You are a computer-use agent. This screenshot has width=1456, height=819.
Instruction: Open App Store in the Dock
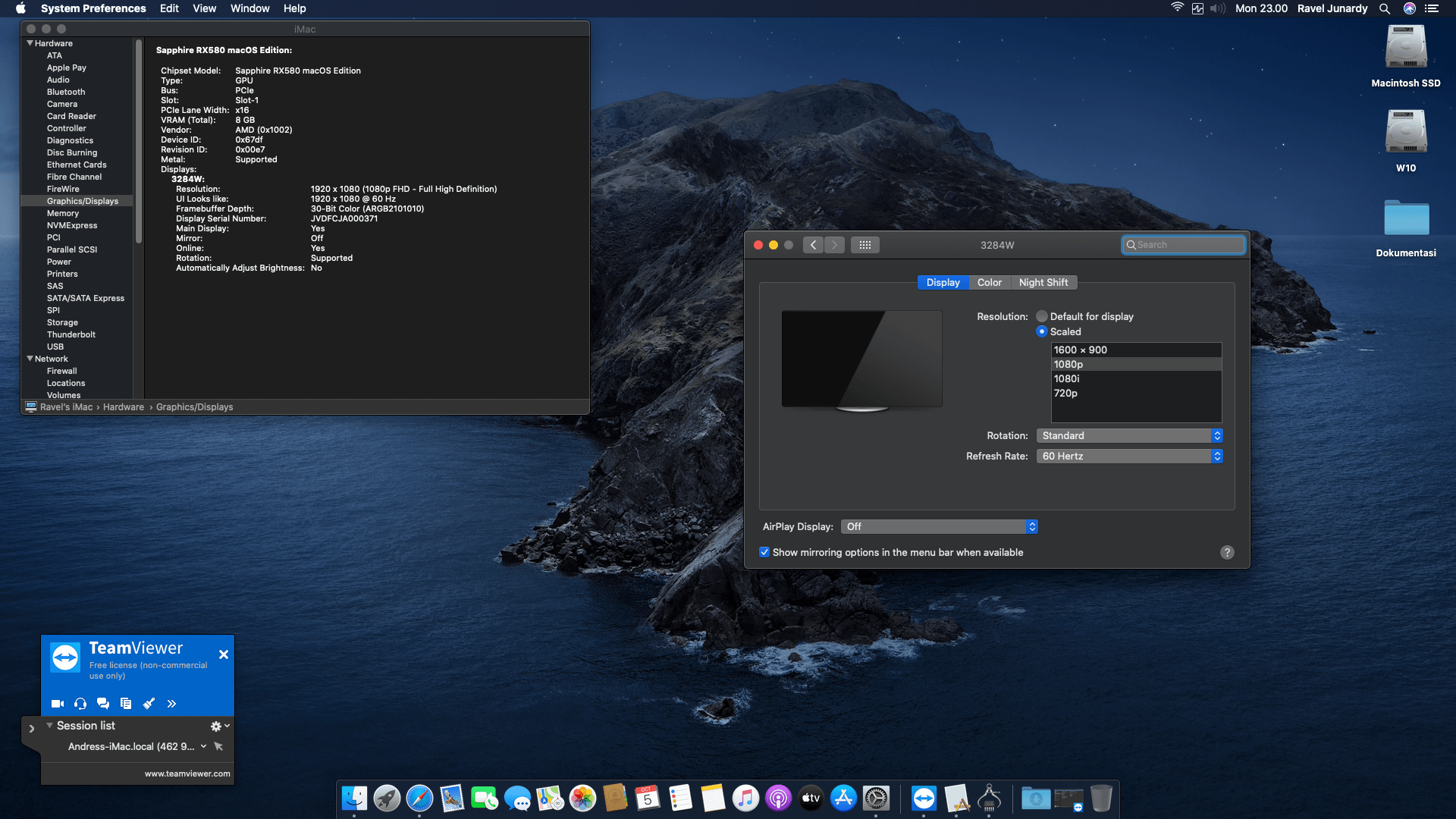(x=843, y=798)
